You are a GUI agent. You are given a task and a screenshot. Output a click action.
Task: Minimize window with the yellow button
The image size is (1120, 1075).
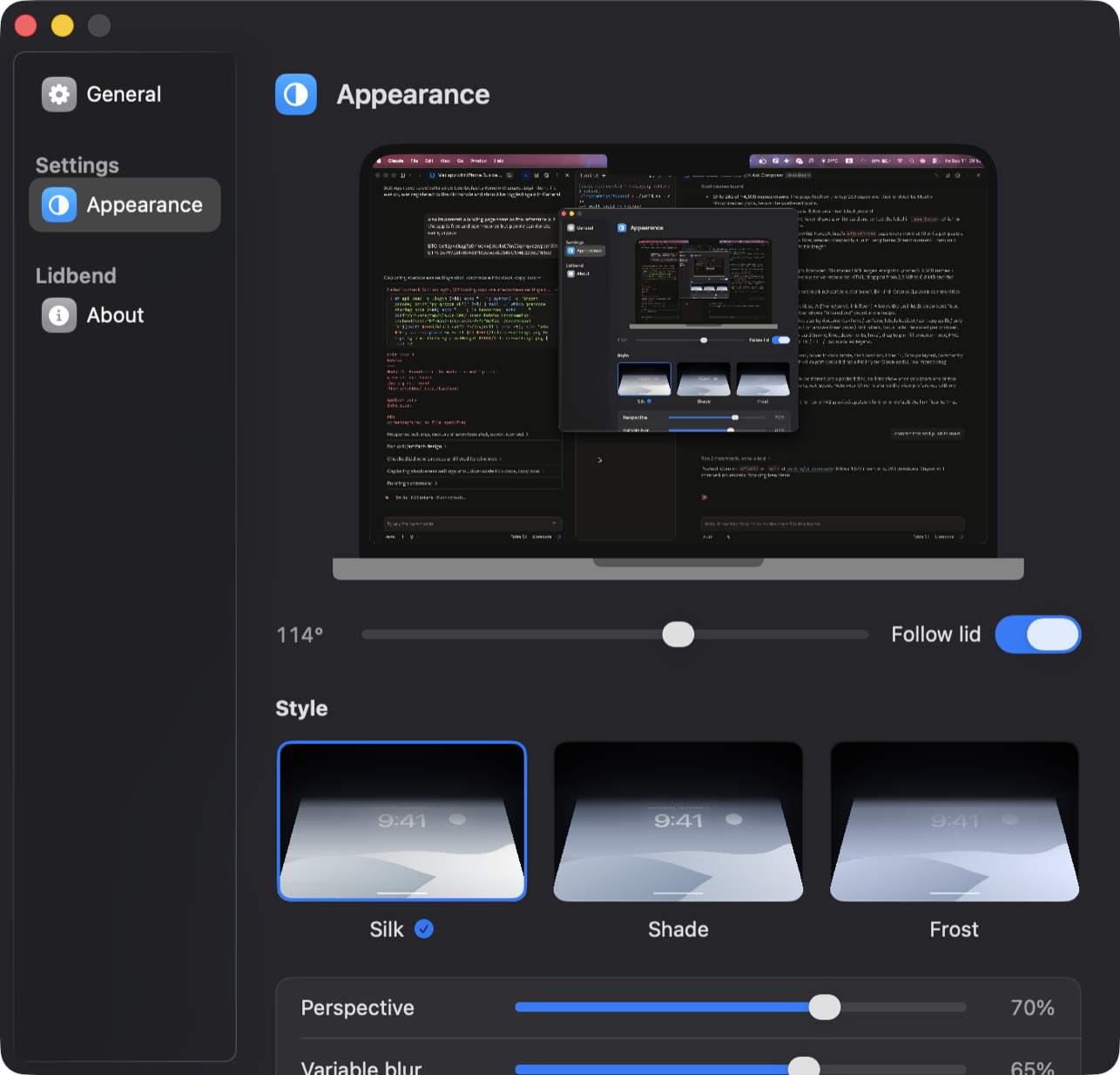pos(63,25)
